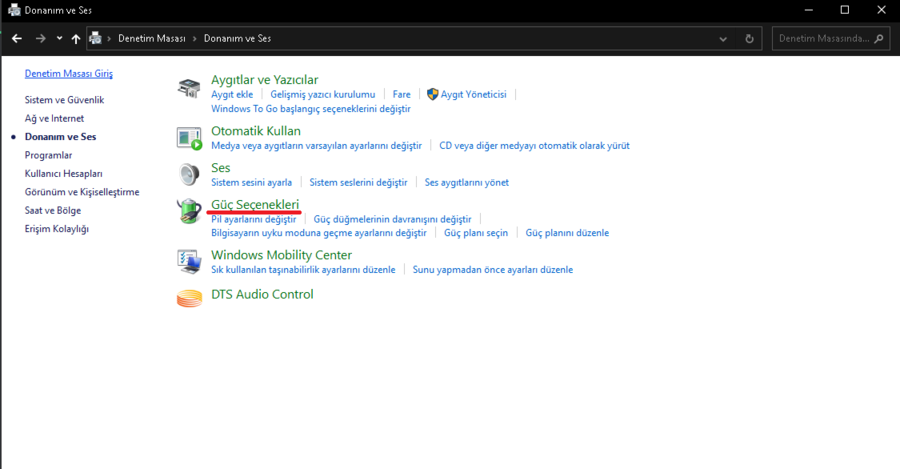Click the Denetim Masası breadcrumb

(152, 38)
